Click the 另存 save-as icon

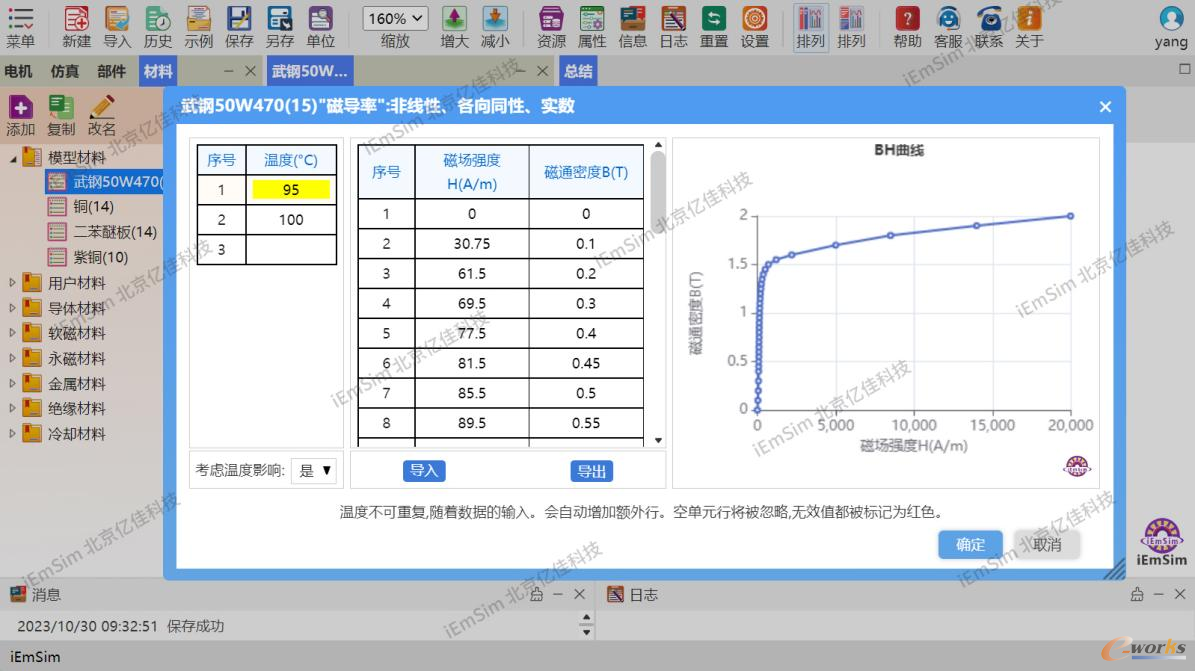pos(280,27)
